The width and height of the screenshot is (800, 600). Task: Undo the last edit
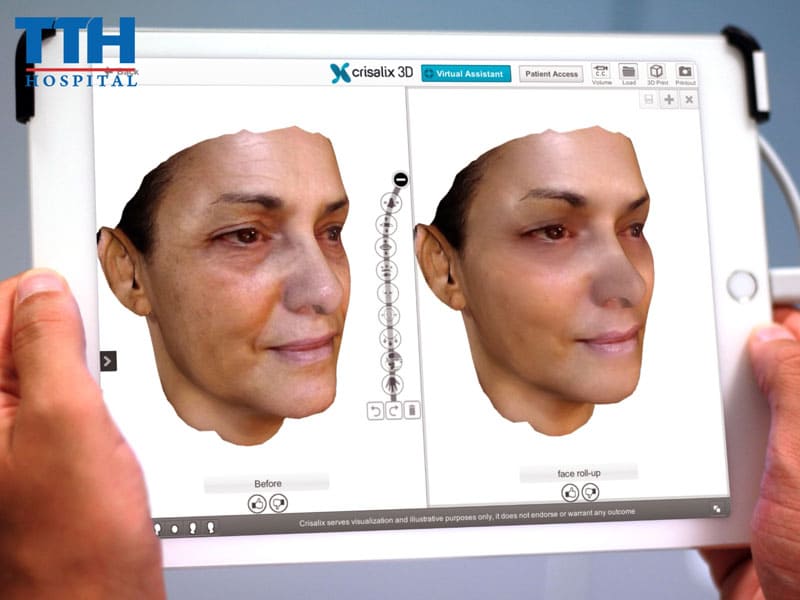pyautogui.click(x=376, y=411)
